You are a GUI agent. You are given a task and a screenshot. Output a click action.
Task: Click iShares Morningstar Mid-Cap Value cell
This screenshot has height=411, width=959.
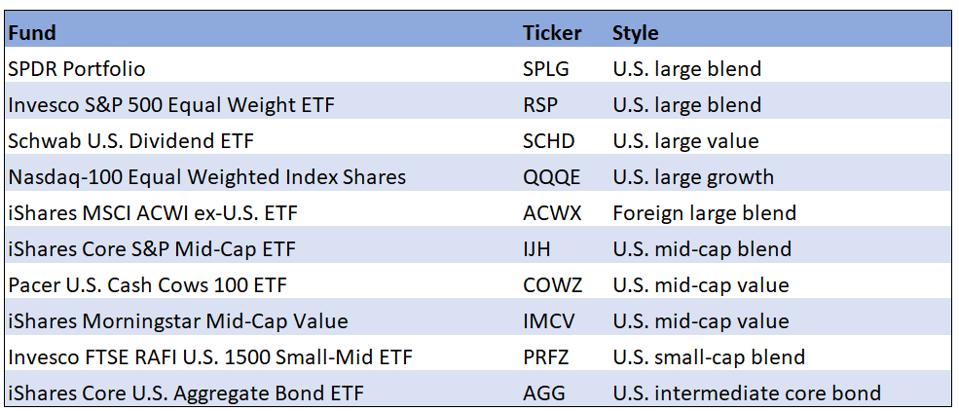(x=178, y=321)
